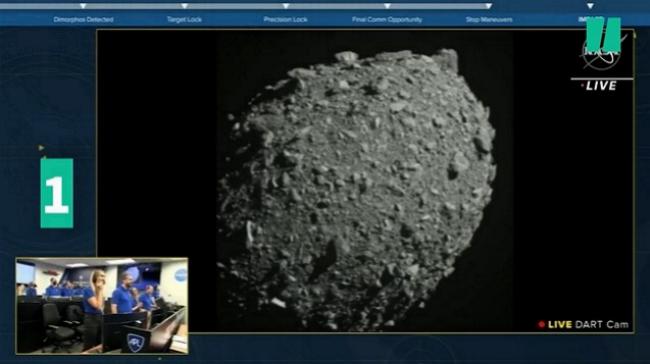Click the LIVE DART Cam caption text
650x364 pixels.
coord(588,325)
